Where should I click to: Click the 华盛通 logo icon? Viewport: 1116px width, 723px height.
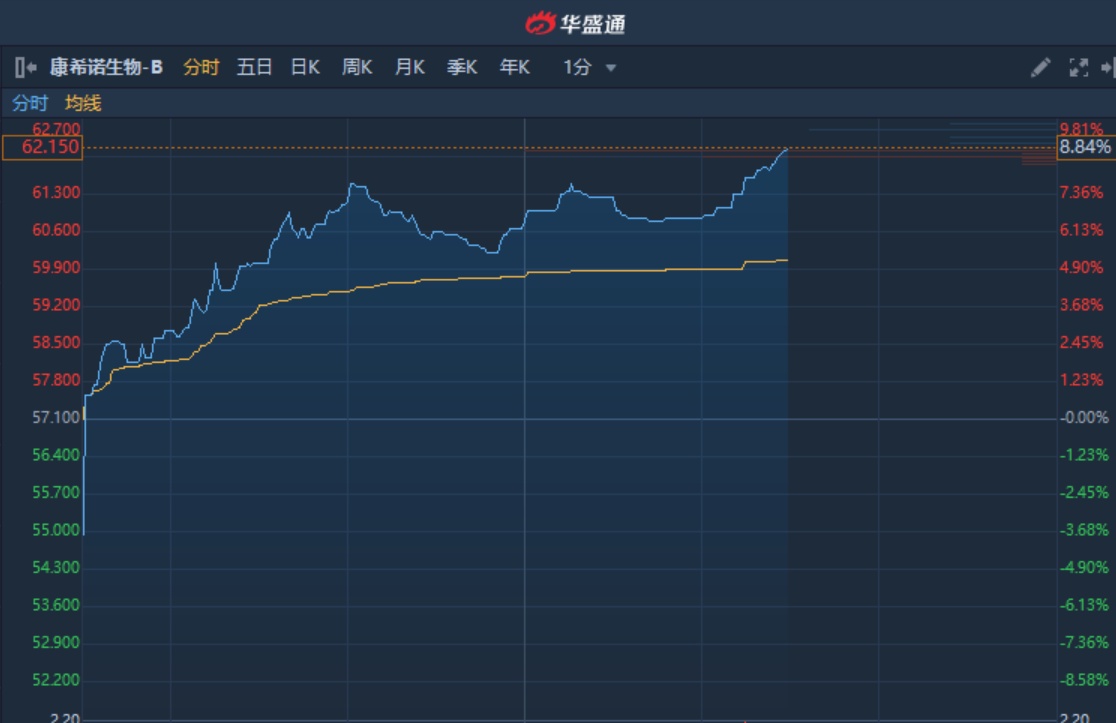coord(541,22)
